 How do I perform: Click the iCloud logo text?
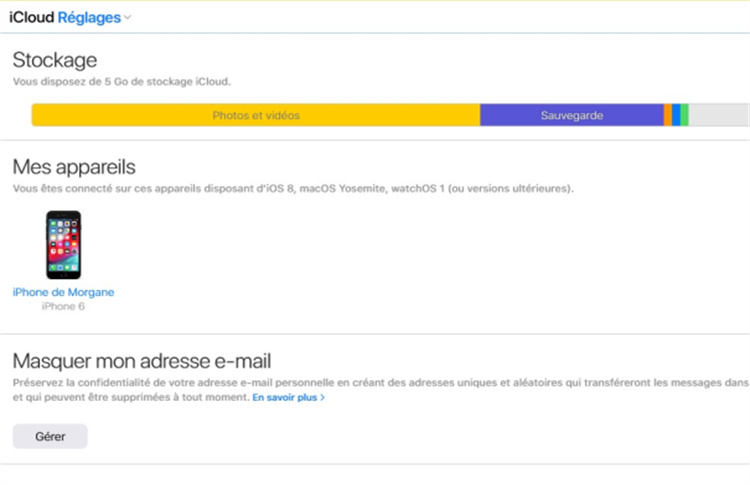[31, 17]
